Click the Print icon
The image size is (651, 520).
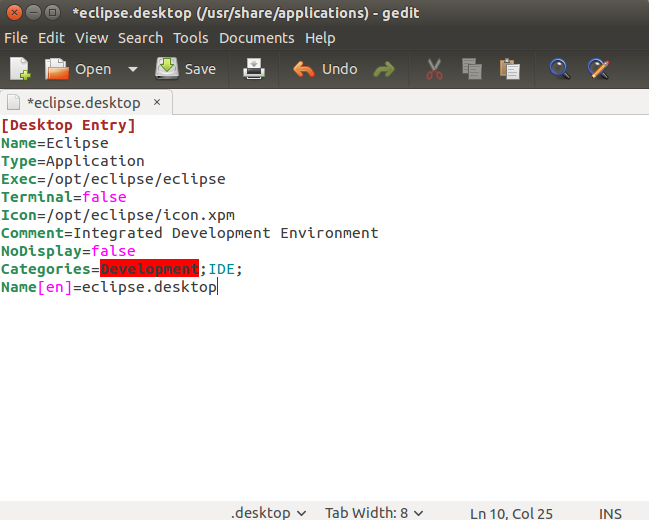[x=254, y=69]
